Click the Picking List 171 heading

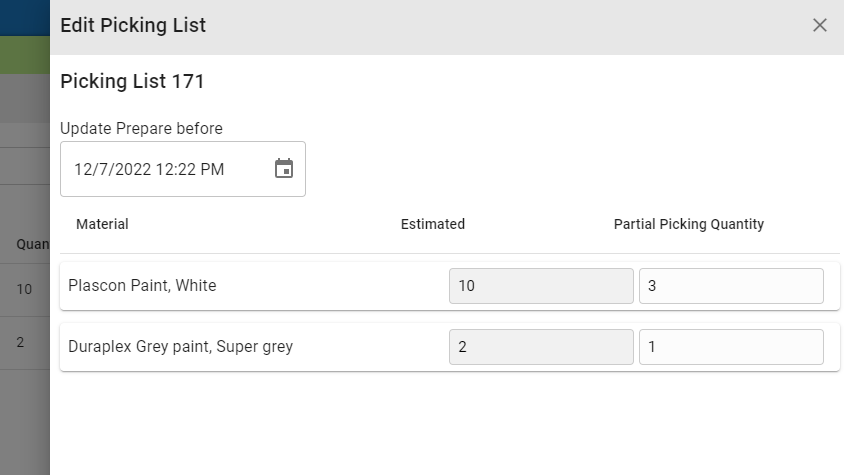tap(132, 82)
